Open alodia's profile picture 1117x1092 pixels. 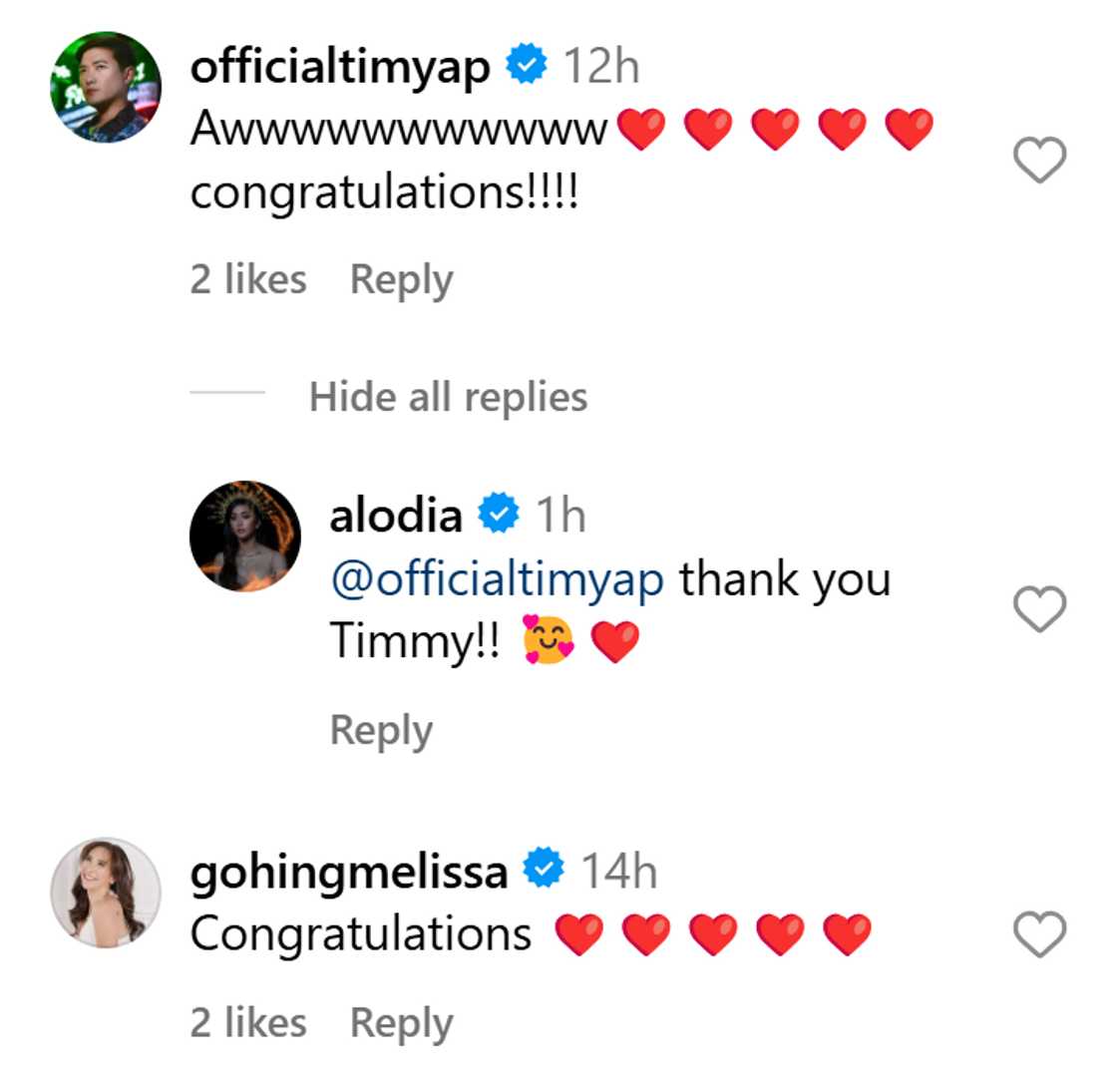pyautogui.click(x=245, y=537)
